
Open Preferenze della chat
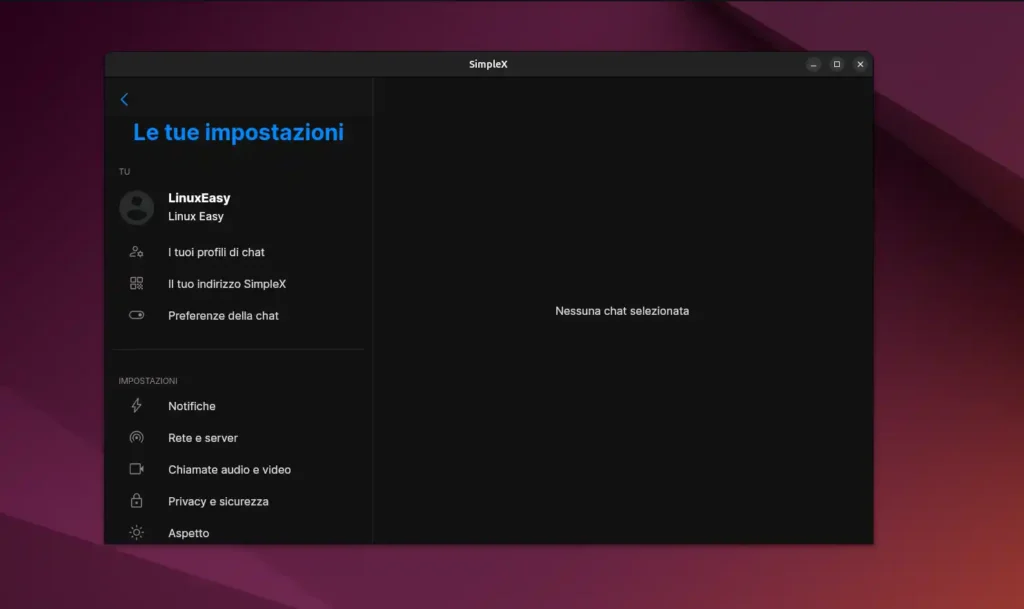223,315
